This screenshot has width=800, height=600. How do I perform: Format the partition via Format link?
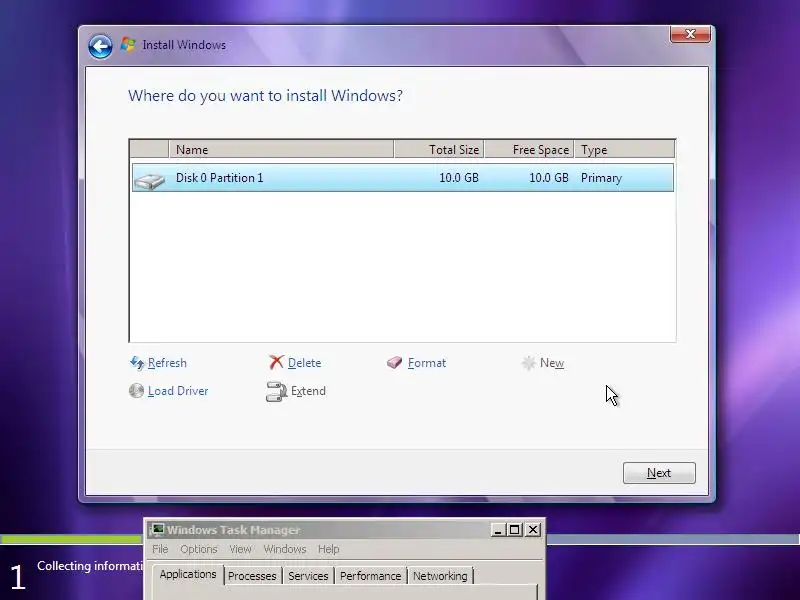tap(427, 363)
